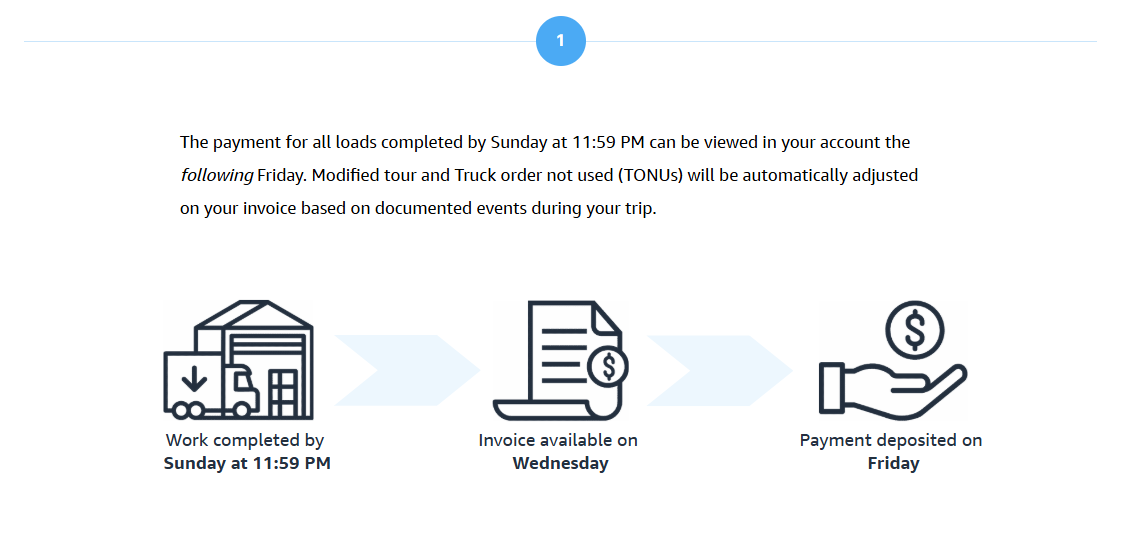Click the arrow between warehouse and invoice

click(407, 370)
